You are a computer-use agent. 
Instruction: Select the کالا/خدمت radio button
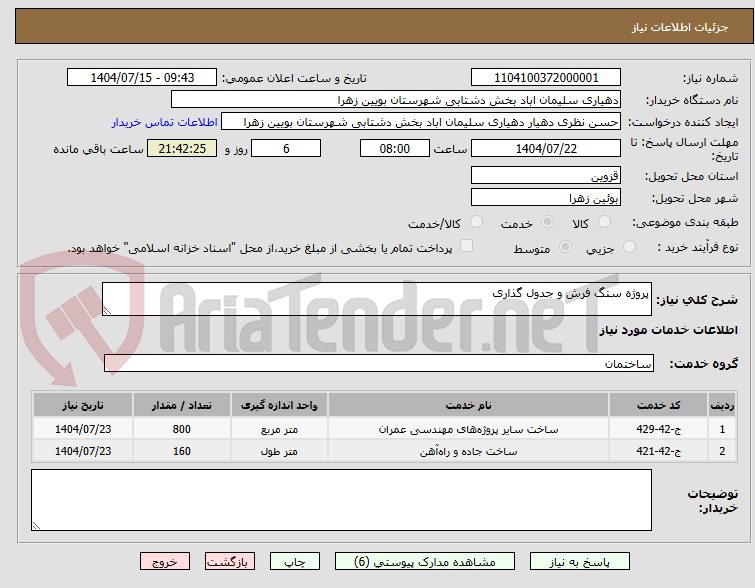(476, 222)
